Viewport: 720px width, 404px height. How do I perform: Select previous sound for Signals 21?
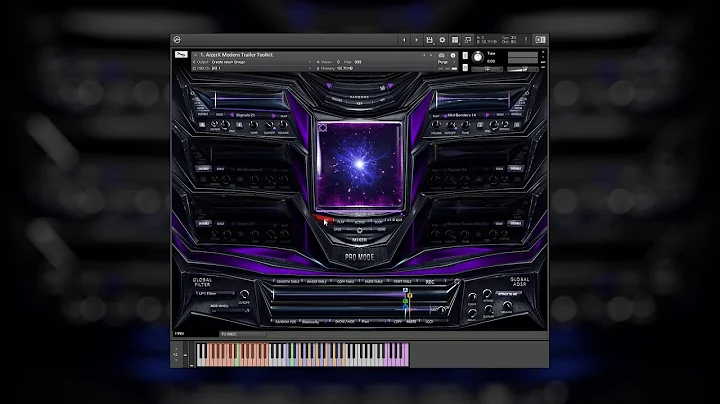point(232,115)
